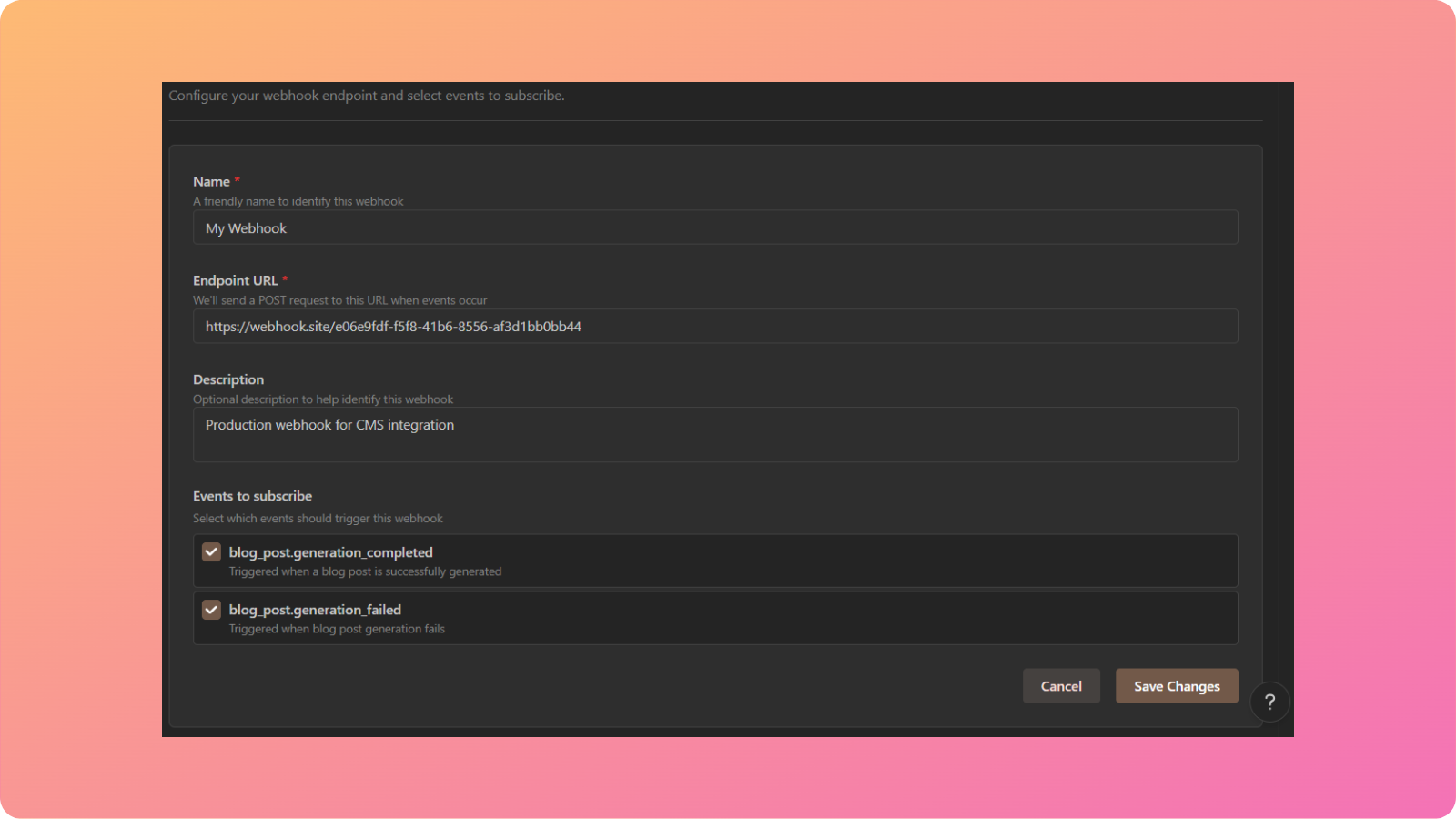Viewport: 1456px width, 819px height.
Task: Click the red asterisk beside Name
Action: coord(235,181)
